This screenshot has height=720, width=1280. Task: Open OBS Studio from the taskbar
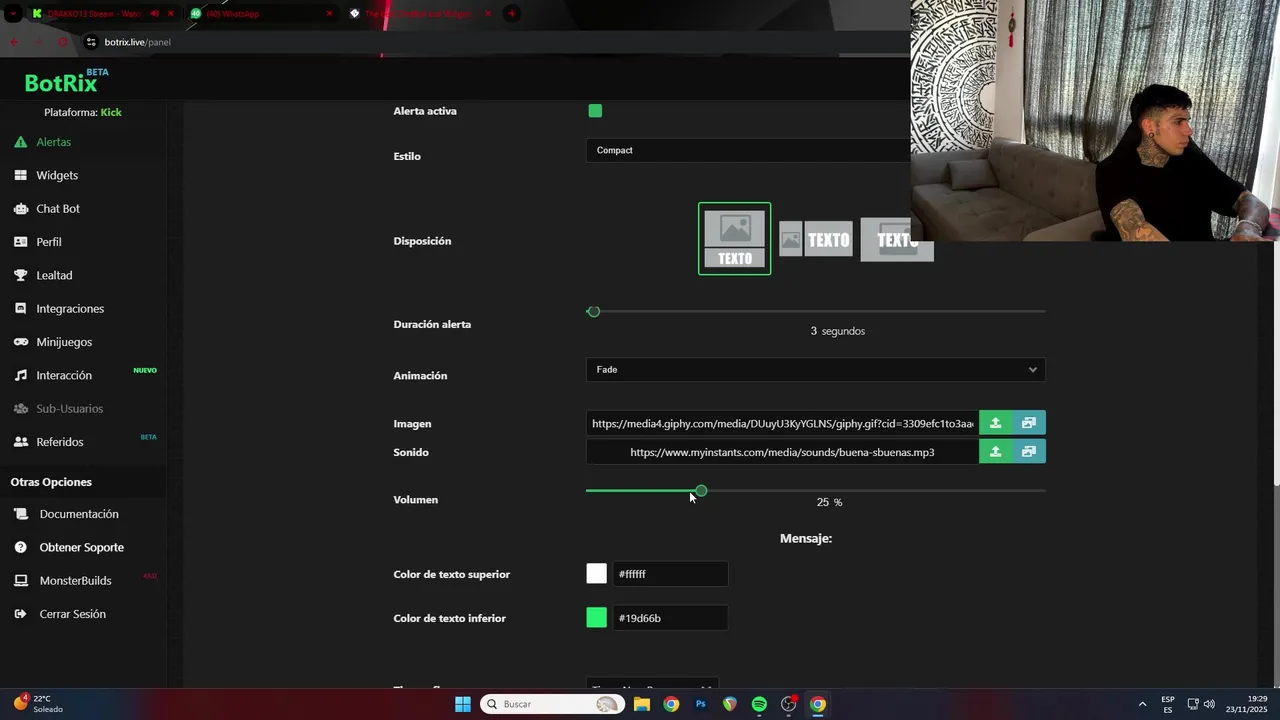(788, 704)
